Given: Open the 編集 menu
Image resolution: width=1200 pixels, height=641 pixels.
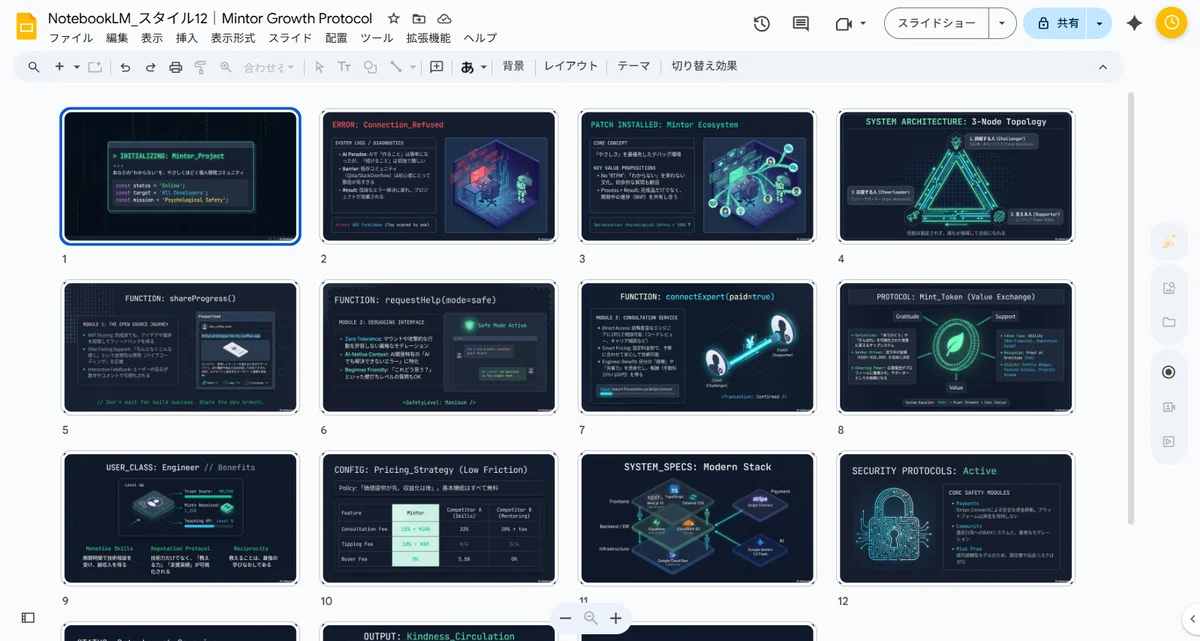Looking at the screenshot, I should (117, 38).
